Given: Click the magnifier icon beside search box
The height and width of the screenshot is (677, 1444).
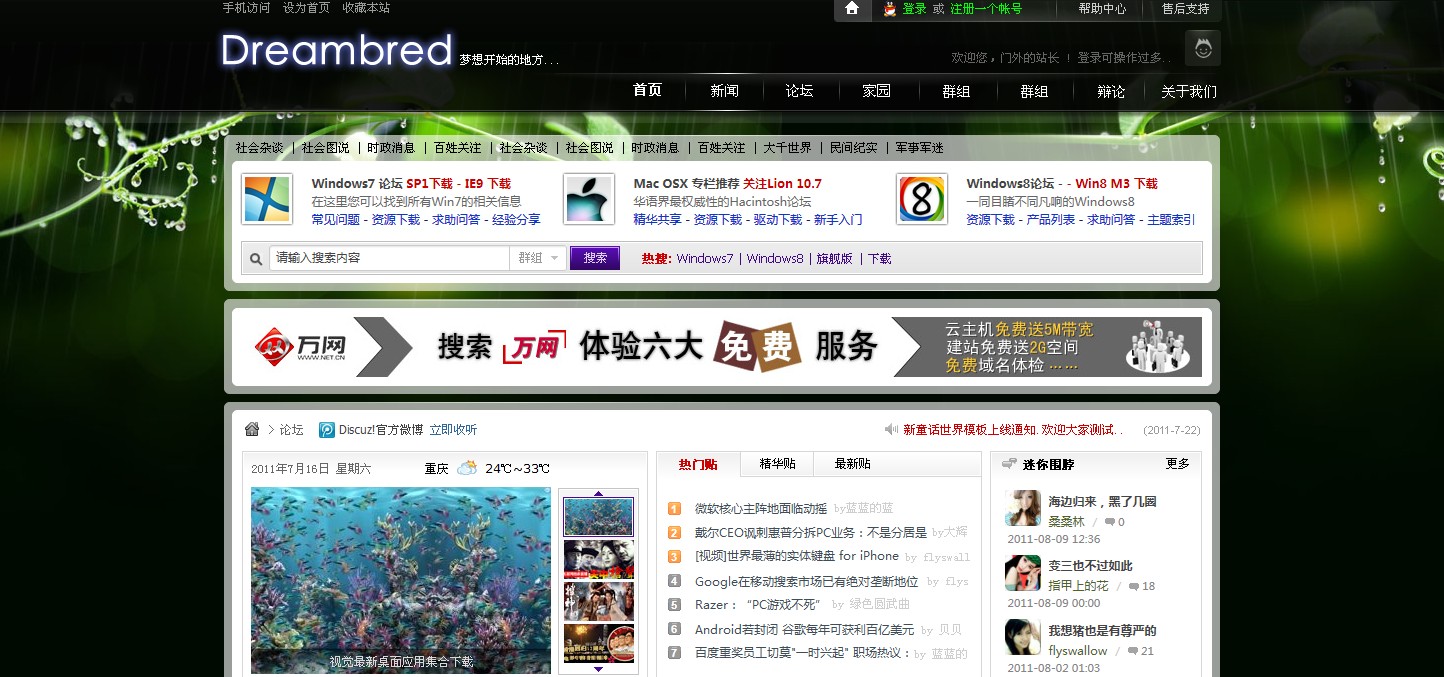Looking at the screenshot, I should tap(256, 258).
